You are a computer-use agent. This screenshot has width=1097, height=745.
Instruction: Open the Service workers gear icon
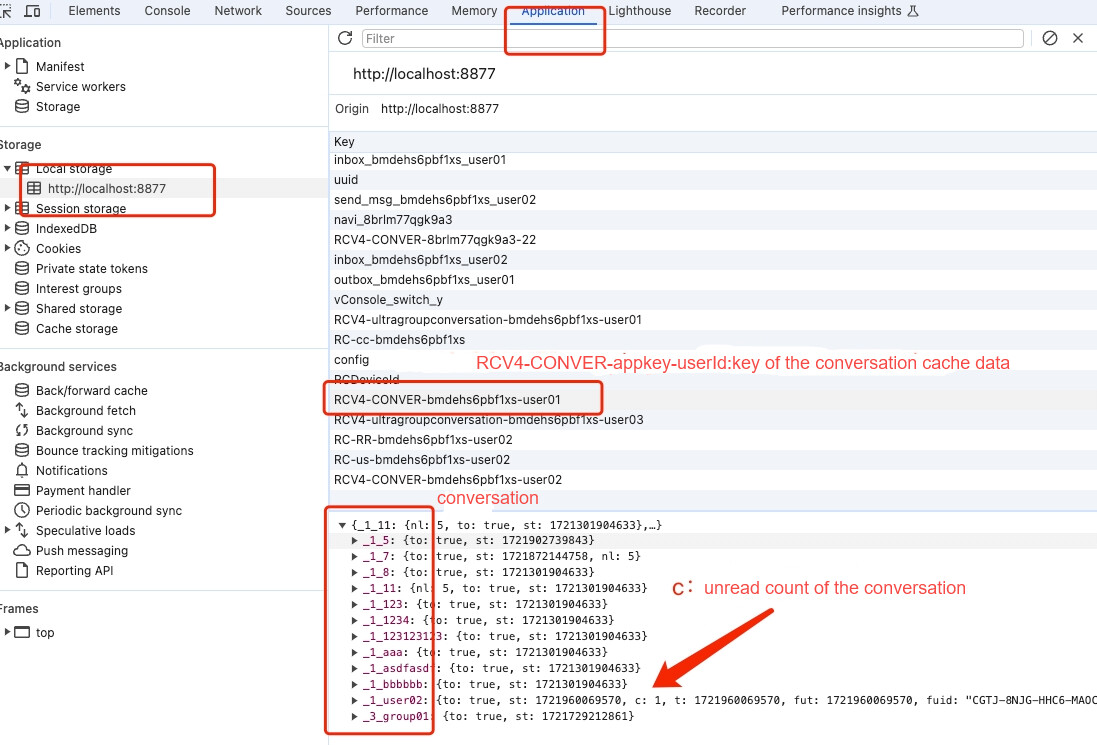[22, 86]
